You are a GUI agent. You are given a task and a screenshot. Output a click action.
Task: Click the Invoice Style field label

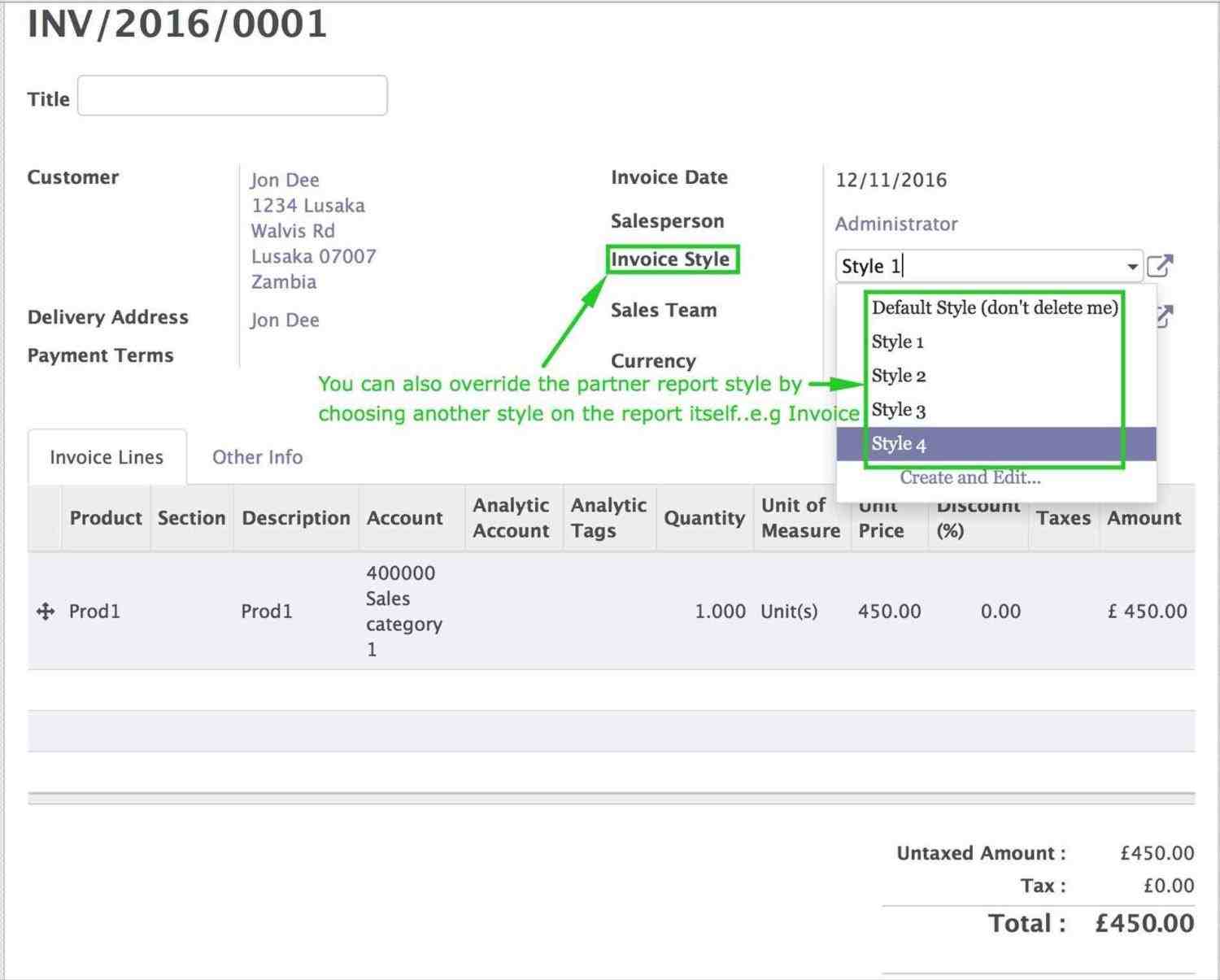(670, 259)
